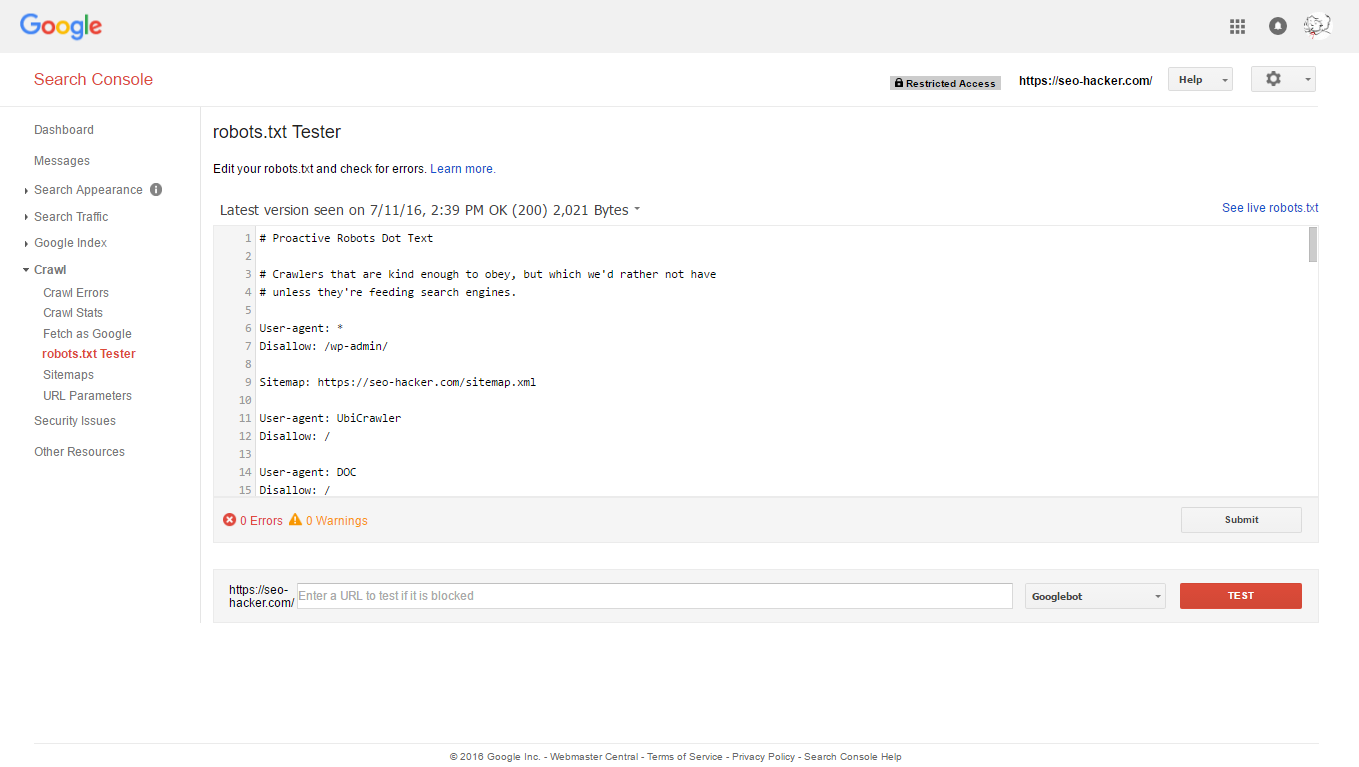Click the orange warnings triangle icon
The width and height of the screenshot is (1359, 767).
[295, 520]
